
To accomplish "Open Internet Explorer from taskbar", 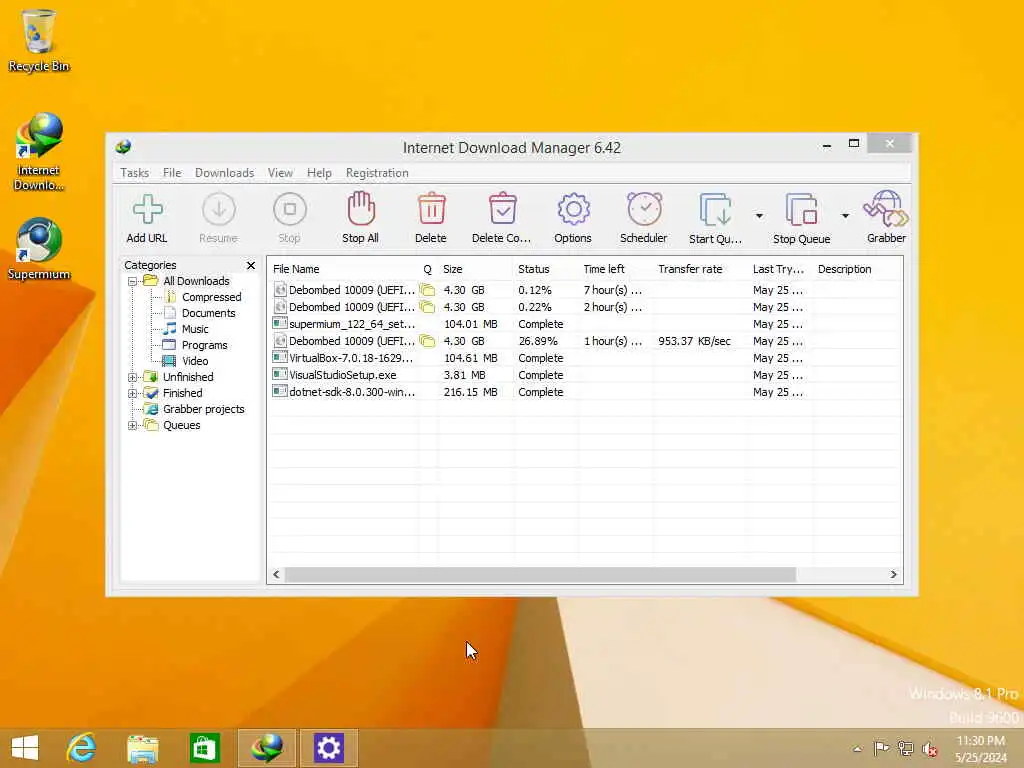I will [82, 748].
